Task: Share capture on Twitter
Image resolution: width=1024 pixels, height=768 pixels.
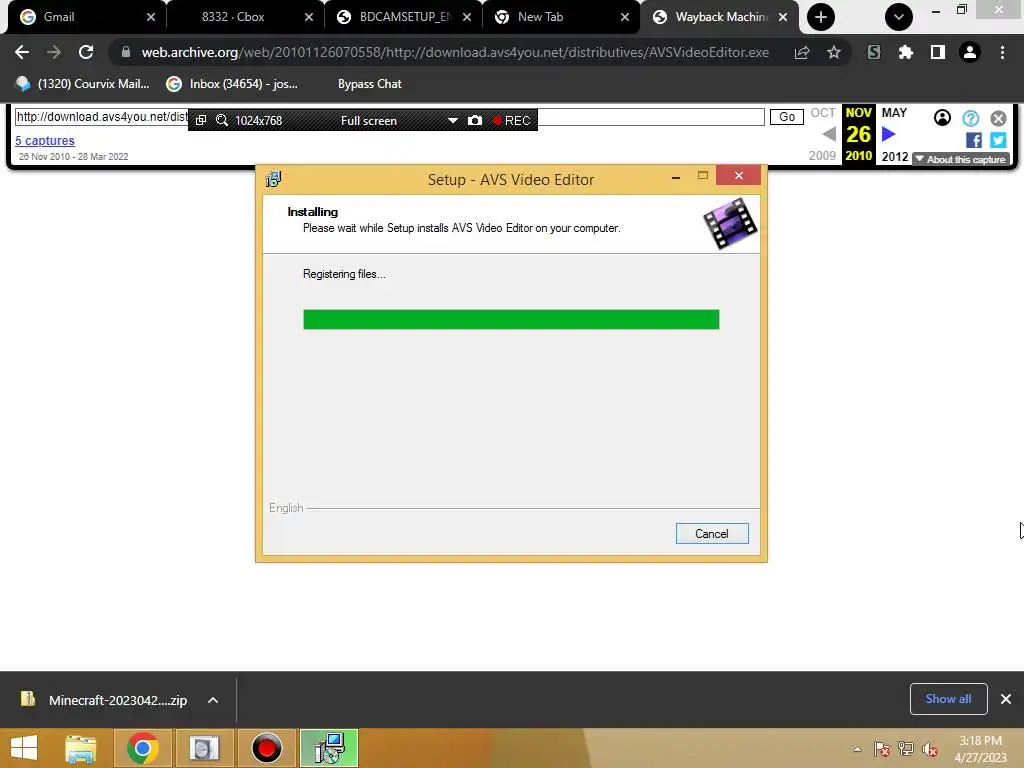Action: tap(998, 140)
